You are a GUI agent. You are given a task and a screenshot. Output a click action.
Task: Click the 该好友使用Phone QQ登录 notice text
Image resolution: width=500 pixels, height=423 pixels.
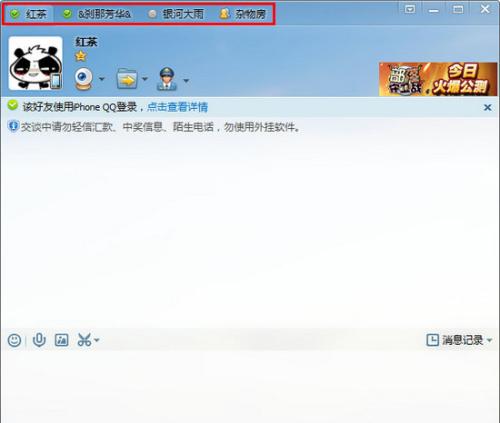click(80, 107)
